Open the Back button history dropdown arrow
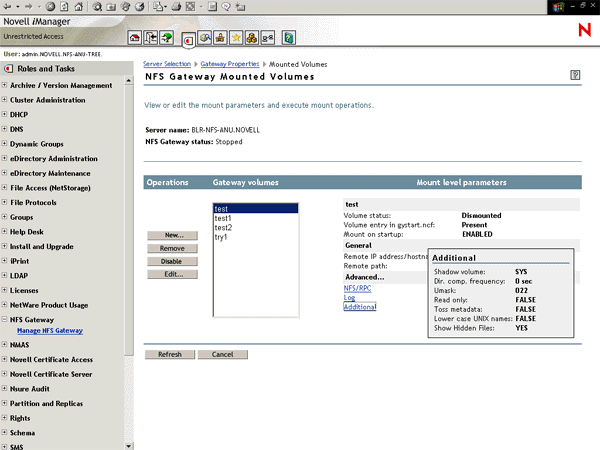Viewport: 600px width, 450px height. pyautogui.click(x=18, y=7)
